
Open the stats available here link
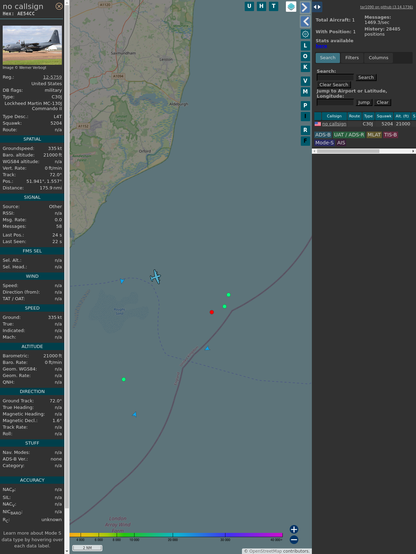[321, 46]
